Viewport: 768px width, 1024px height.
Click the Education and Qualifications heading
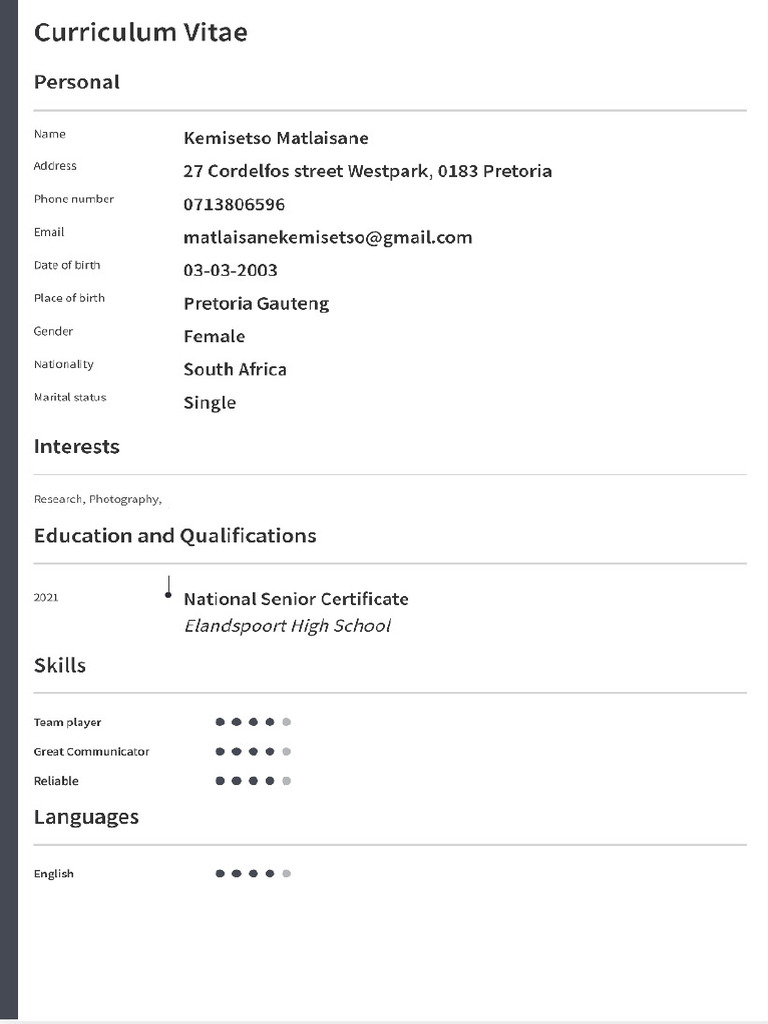175,536
